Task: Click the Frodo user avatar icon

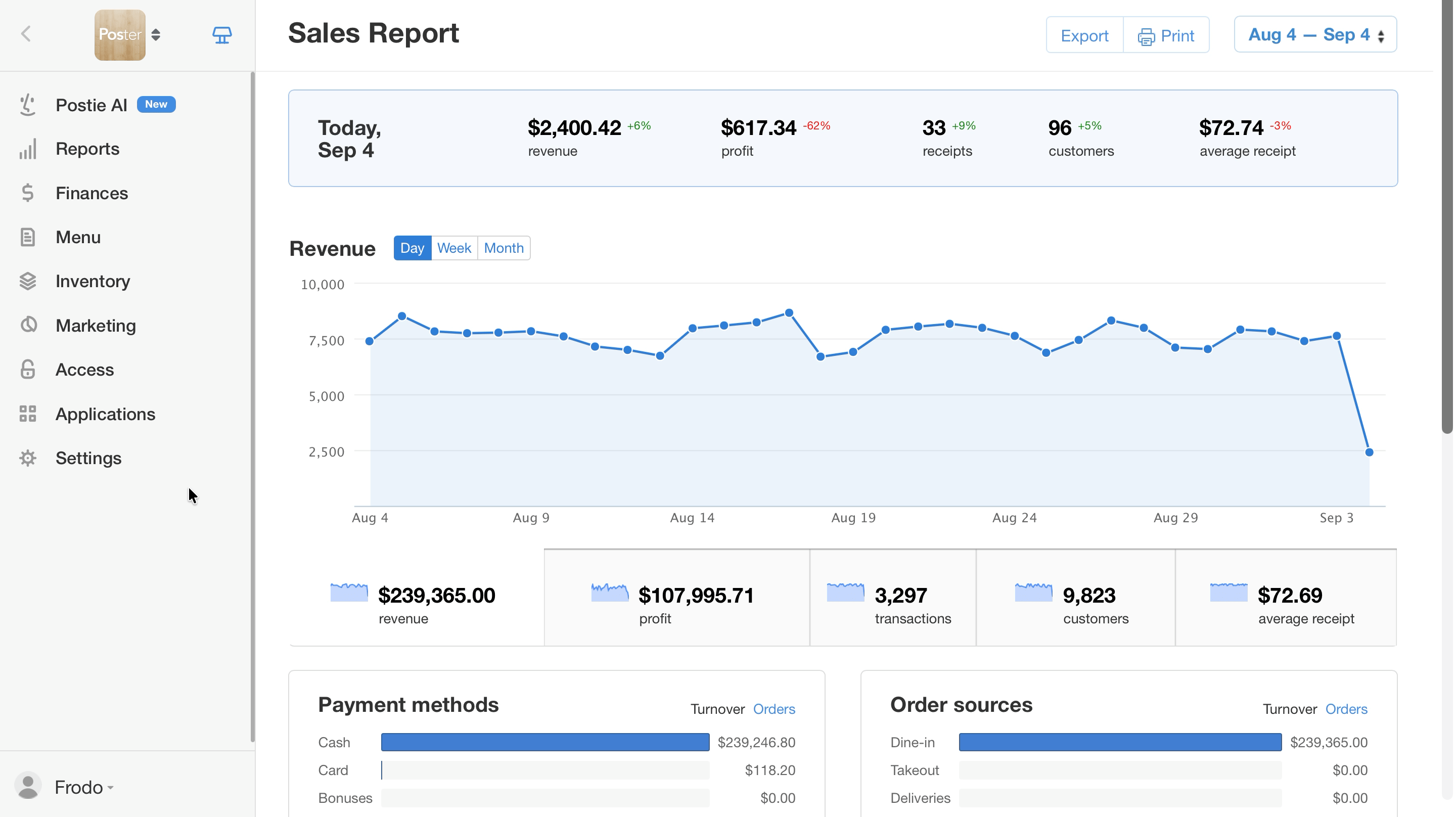Action: [28, 786]
